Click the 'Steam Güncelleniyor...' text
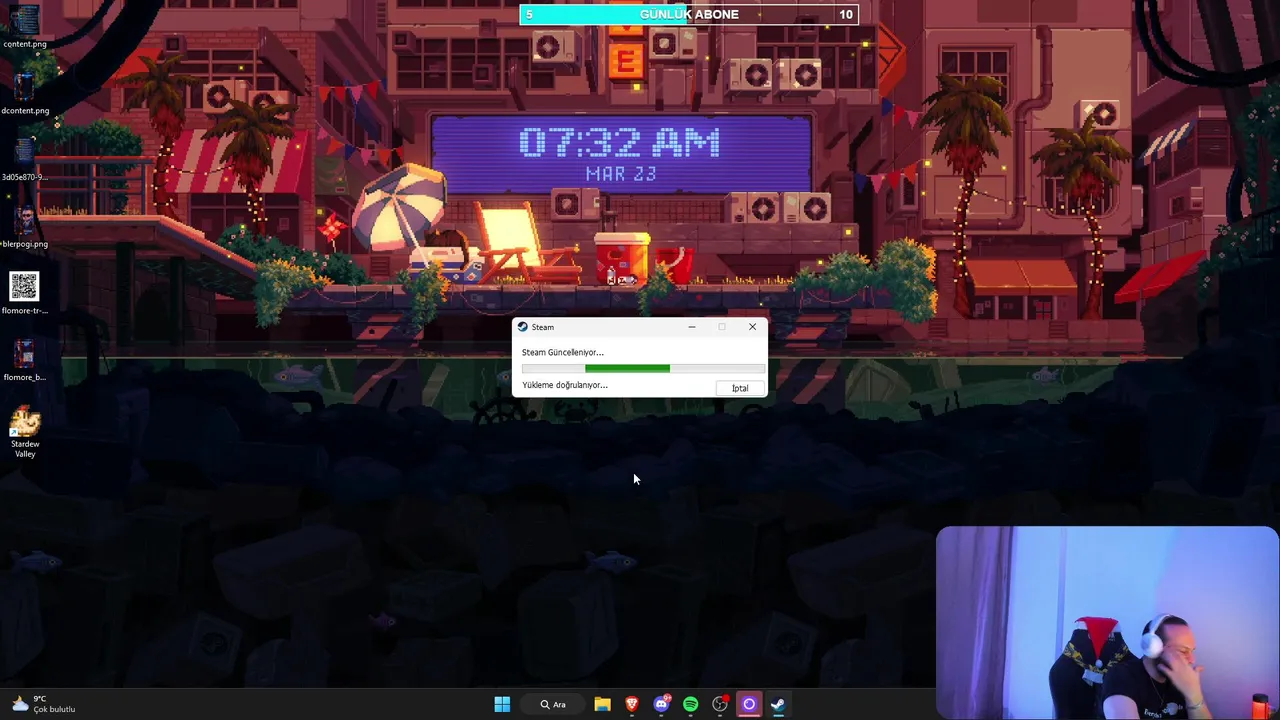 [562, 352]
